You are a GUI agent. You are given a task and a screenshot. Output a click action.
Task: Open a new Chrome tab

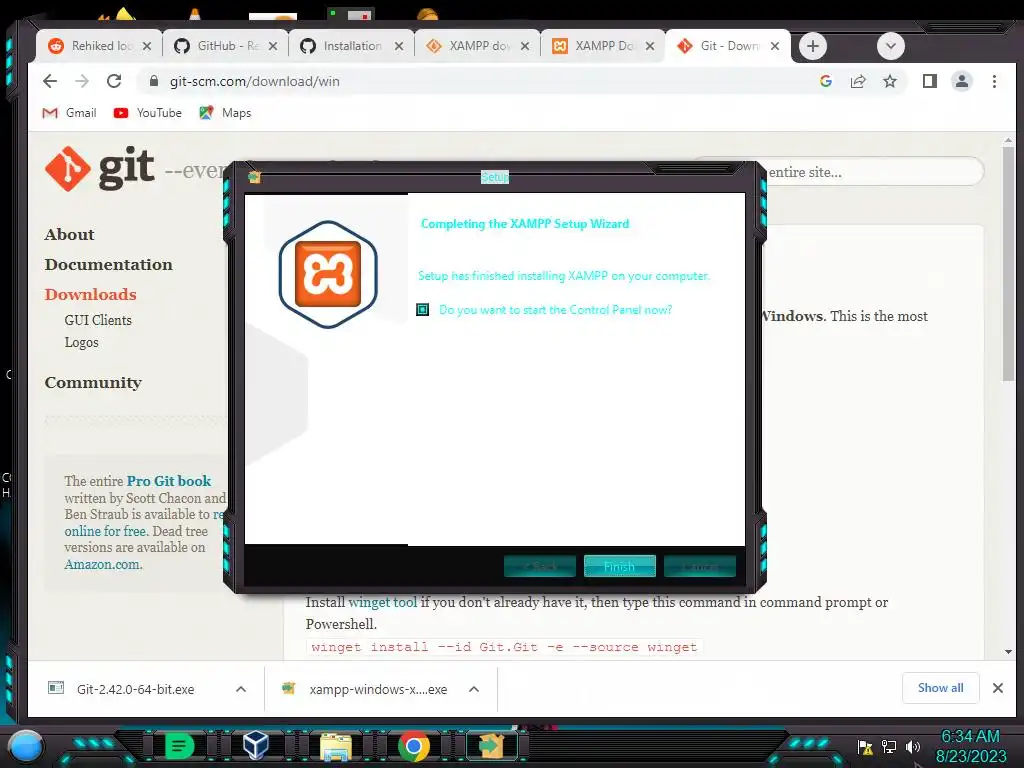pyautogui.click(x=812, y=46)
